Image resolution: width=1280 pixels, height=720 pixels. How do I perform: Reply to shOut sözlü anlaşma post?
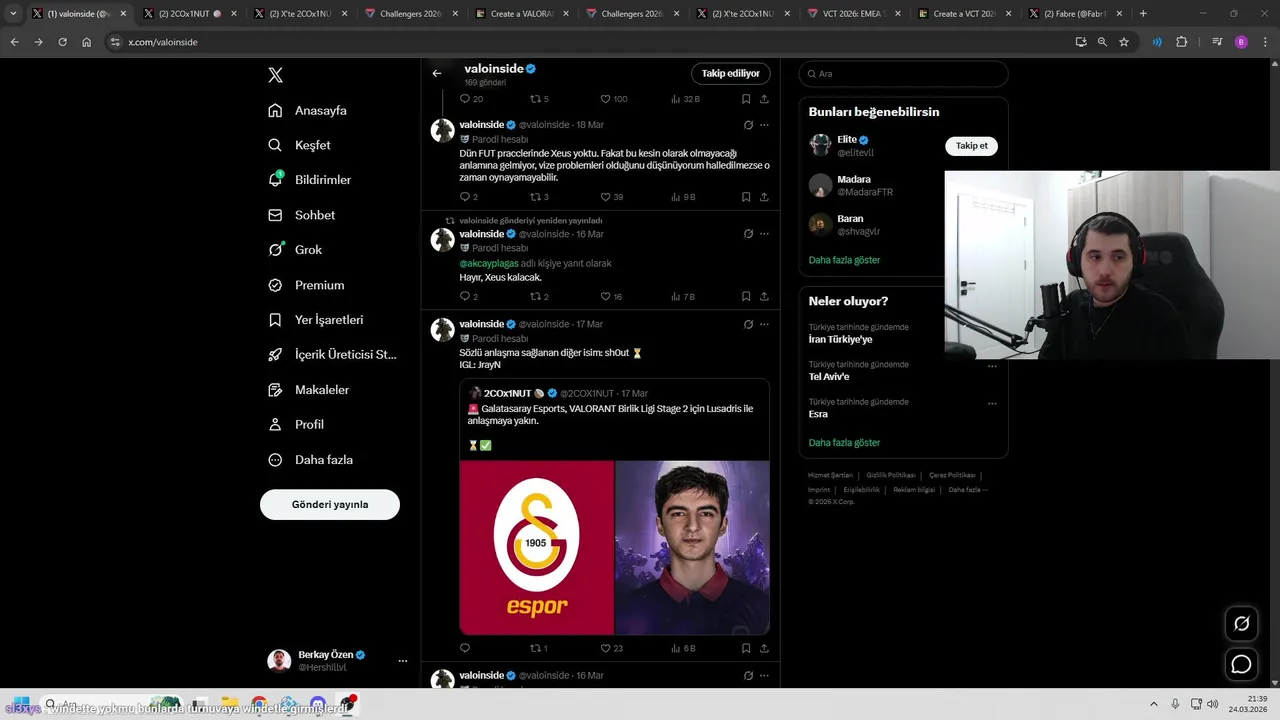465,648
